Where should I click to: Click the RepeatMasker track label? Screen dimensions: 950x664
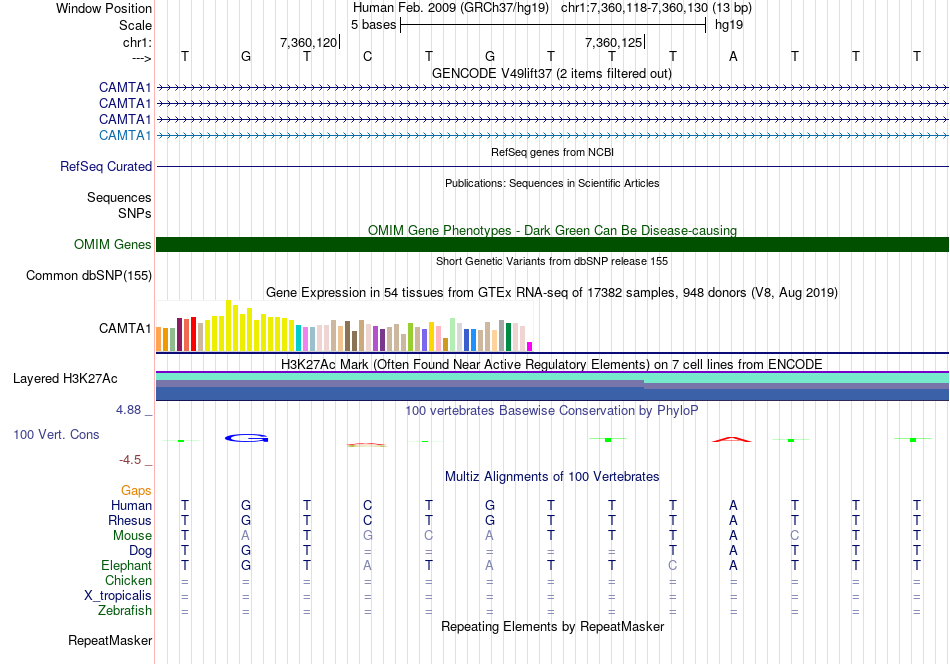(x=110, y=640)
